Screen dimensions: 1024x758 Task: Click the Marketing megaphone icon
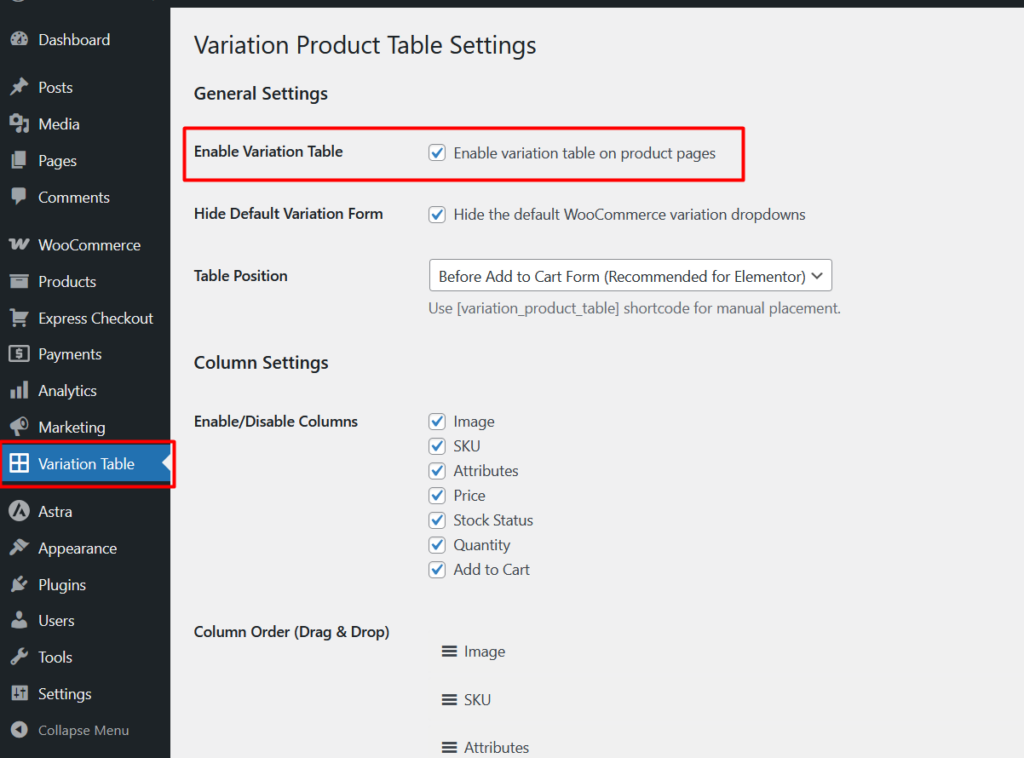click(x=18, y=427)
